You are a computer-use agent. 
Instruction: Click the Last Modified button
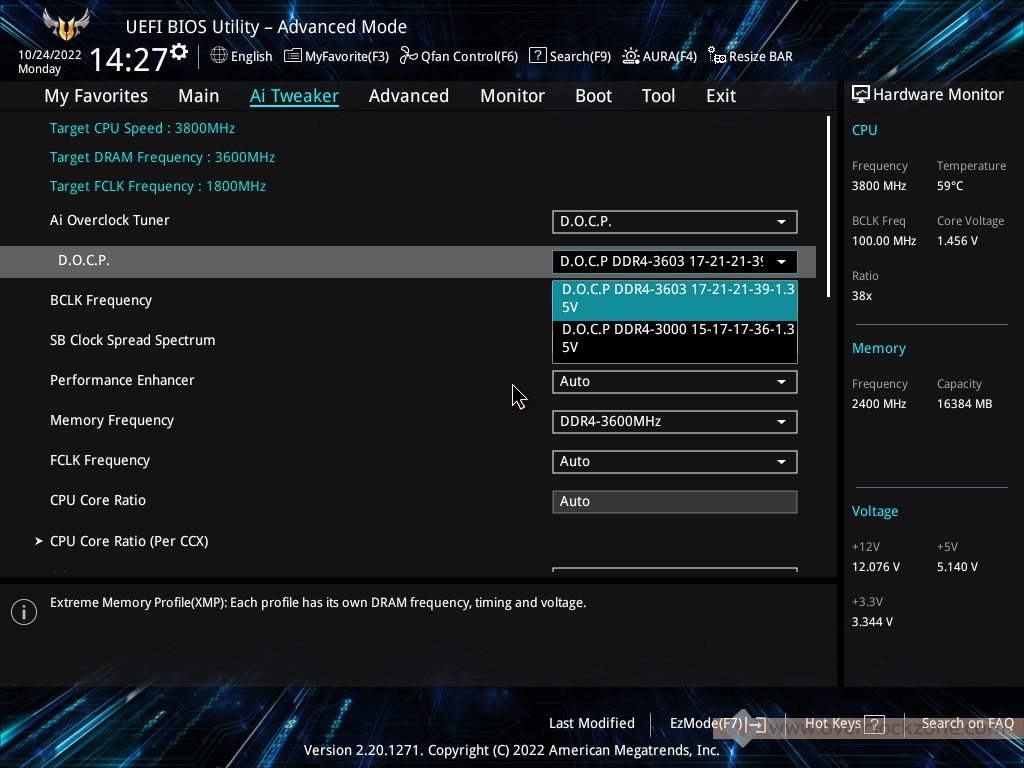[591, 723]
